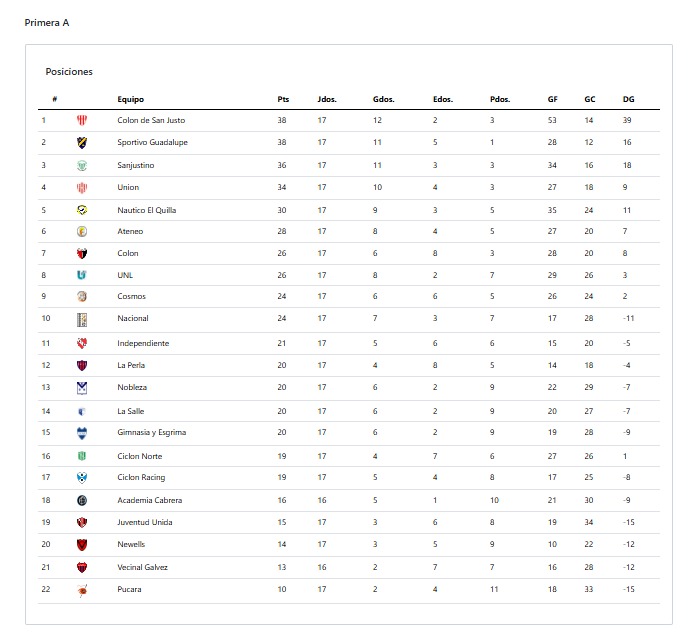Viewport: 690px width, 643px height.
Task: Click the Academia Cabrera round badge
Action: (x=82, y=500)
